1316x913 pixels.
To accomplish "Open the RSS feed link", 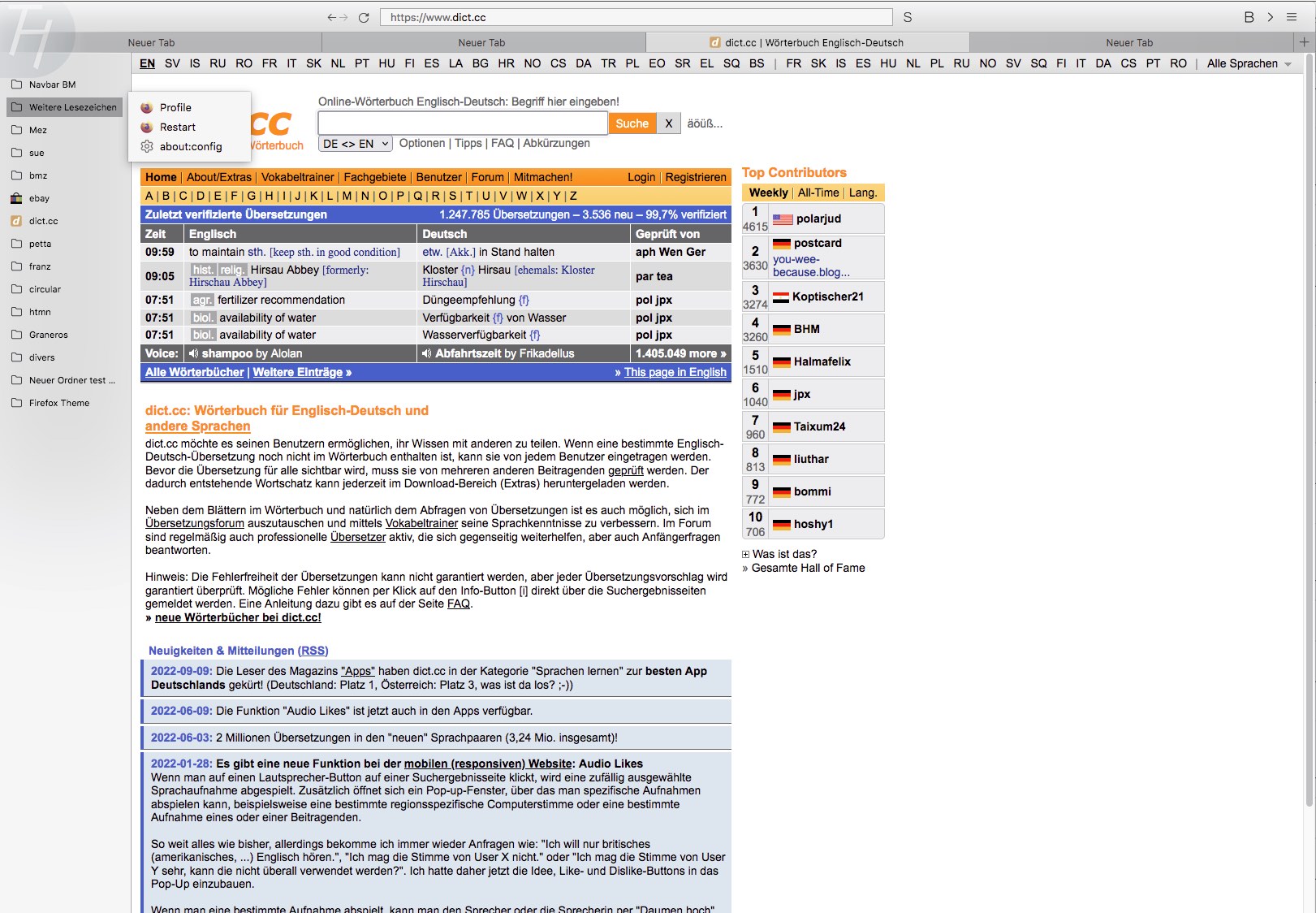I will (313, 651).
